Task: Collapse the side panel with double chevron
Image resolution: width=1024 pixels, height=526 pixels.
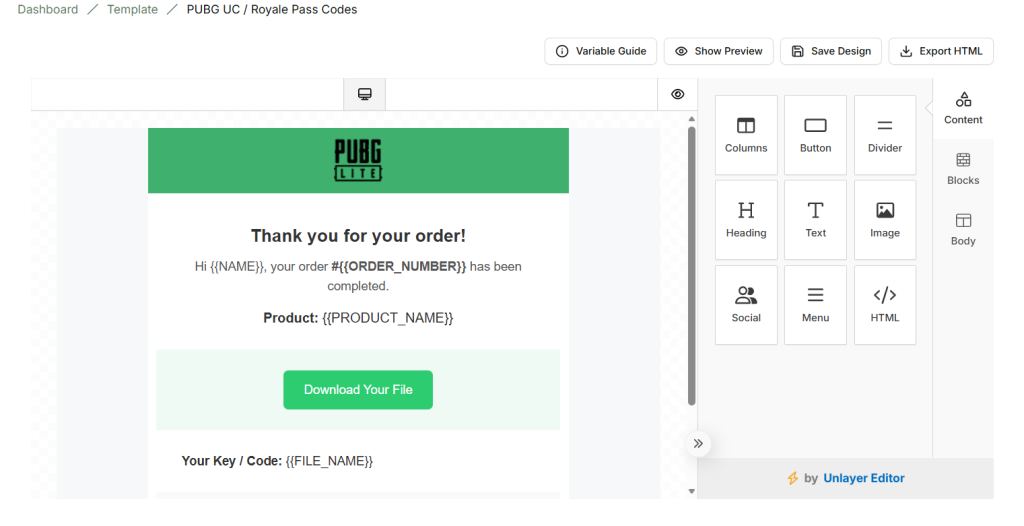Action: (x=698, y=443)
